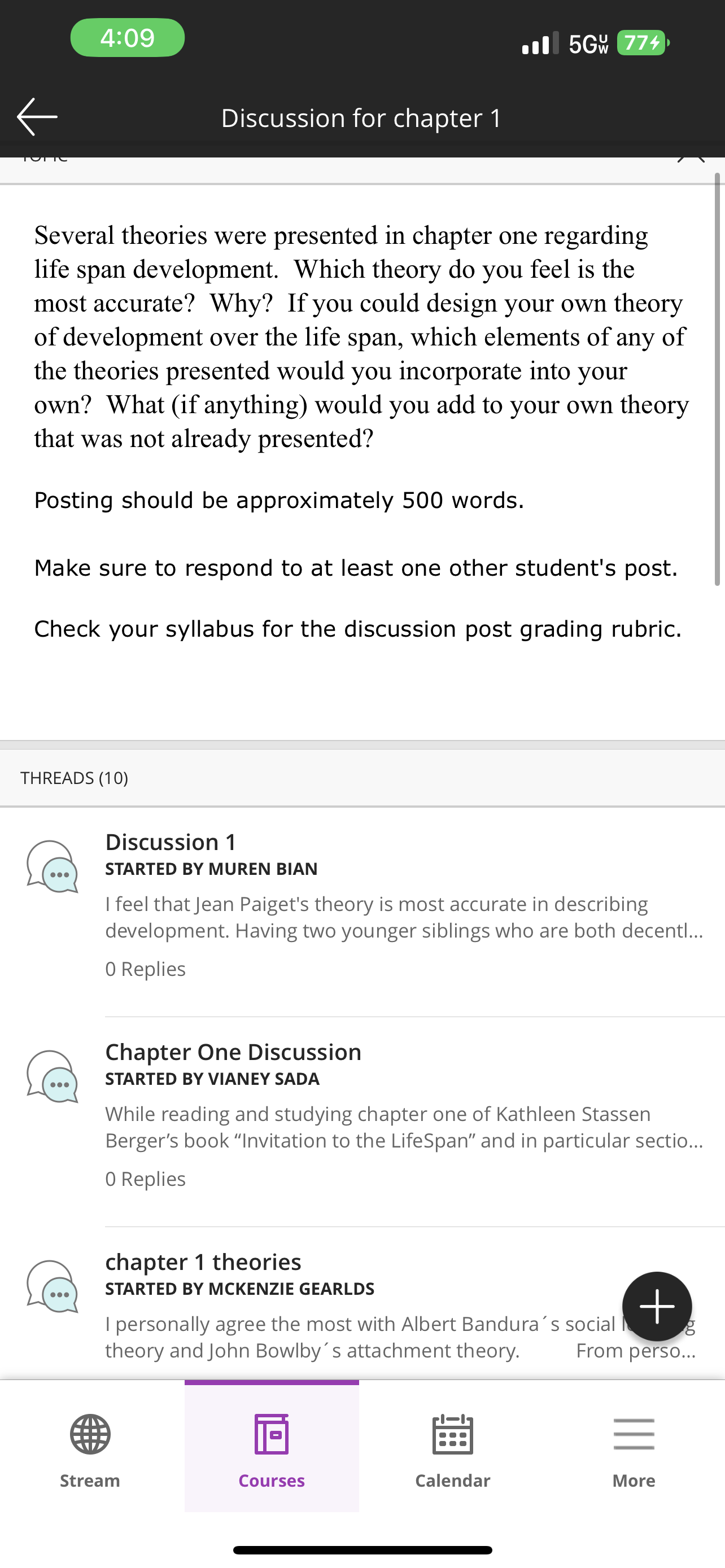The width and height of the screenshot is (725, 1568).
Task: Open chapter 1 theories thread title
Action: point(203,1262)
